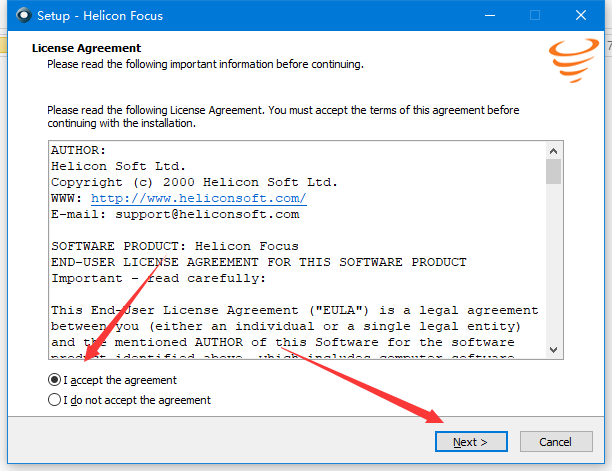
Task: Click "Helicon Soft Ltd." author line
Action: pyautogui.click(x=118, y=166)
